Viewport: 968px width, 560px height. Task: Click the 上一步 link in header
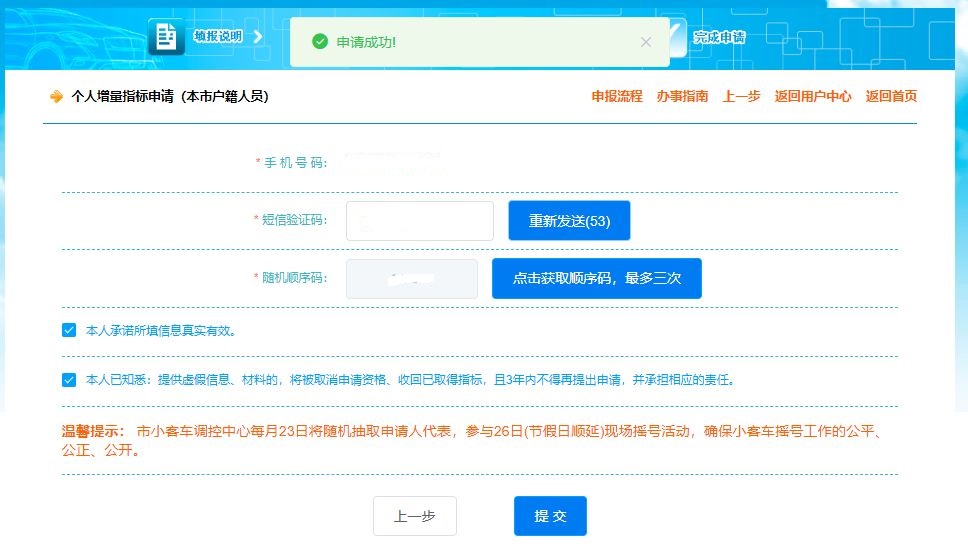[741, 96]
